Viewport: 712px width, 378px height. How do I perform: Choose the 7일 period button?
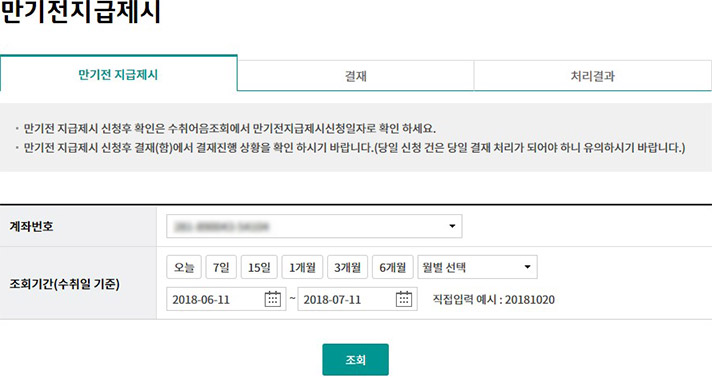pos(221,267)
